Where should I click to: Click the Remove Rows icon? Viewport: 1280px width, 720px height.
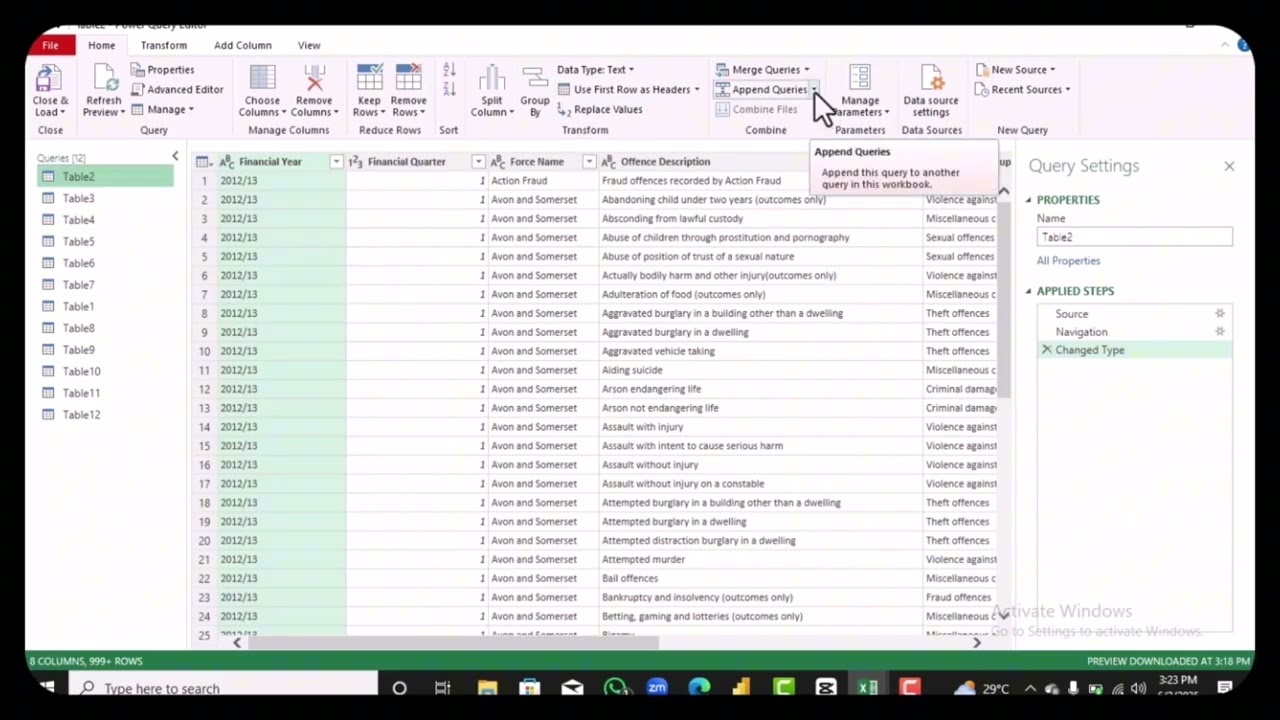pyautogui.click(x=408, y=79)
